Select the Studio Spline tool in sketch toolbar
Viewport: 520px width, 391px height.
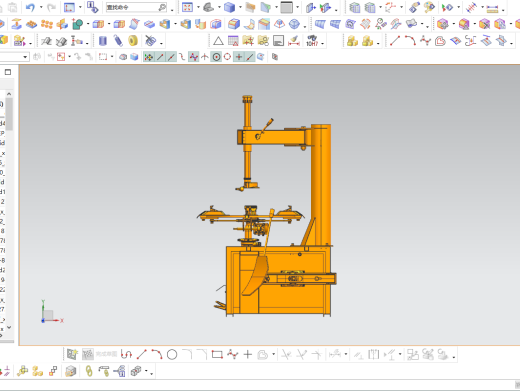pos(233,354)
